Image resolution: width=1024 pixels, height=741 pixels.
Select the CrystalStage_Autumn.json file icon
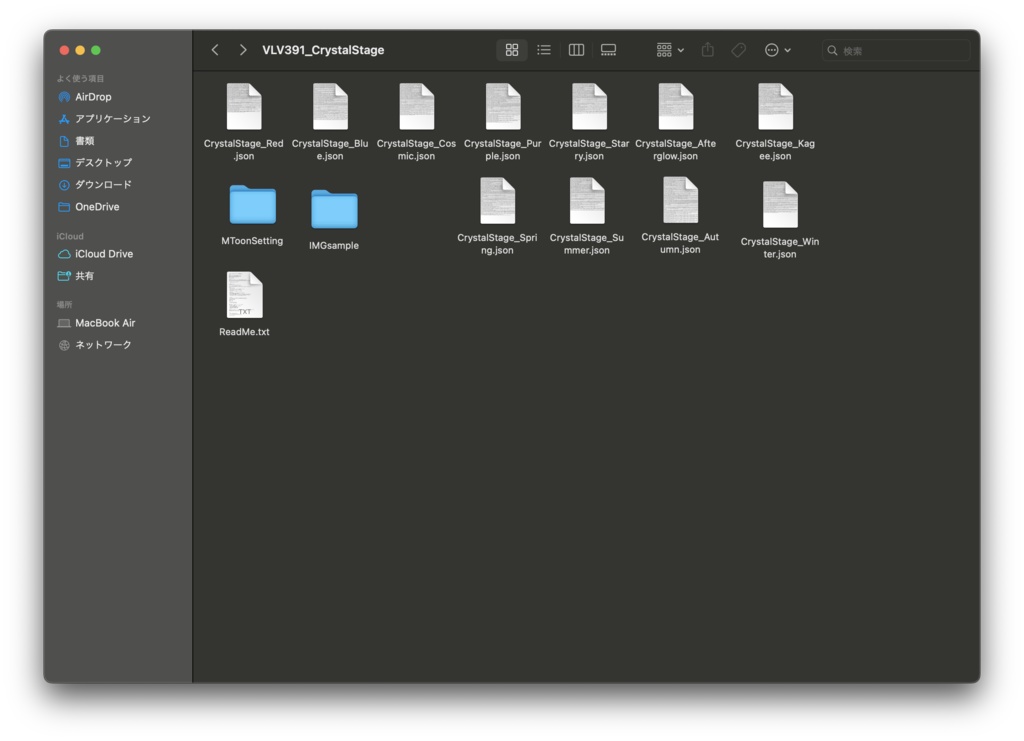coord(680,200)
